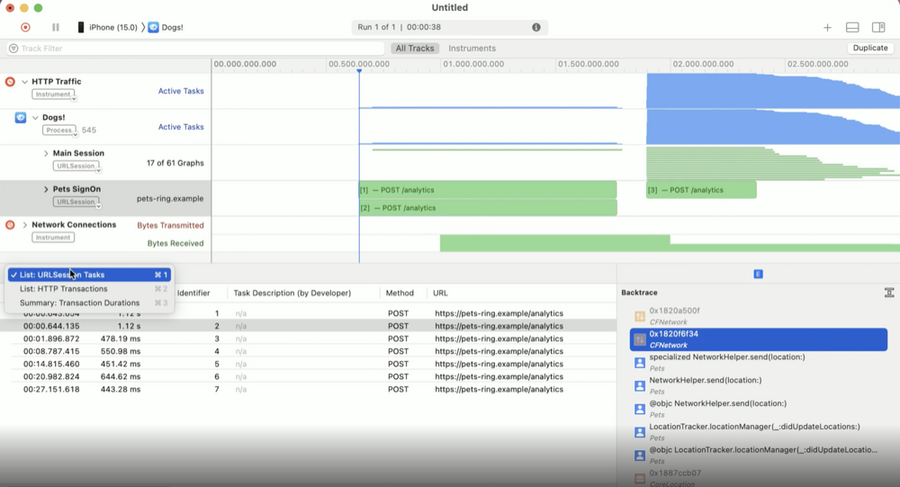
Task: Select the [3] POST /analytics timeline bar
Action: (x=701, y=190)
